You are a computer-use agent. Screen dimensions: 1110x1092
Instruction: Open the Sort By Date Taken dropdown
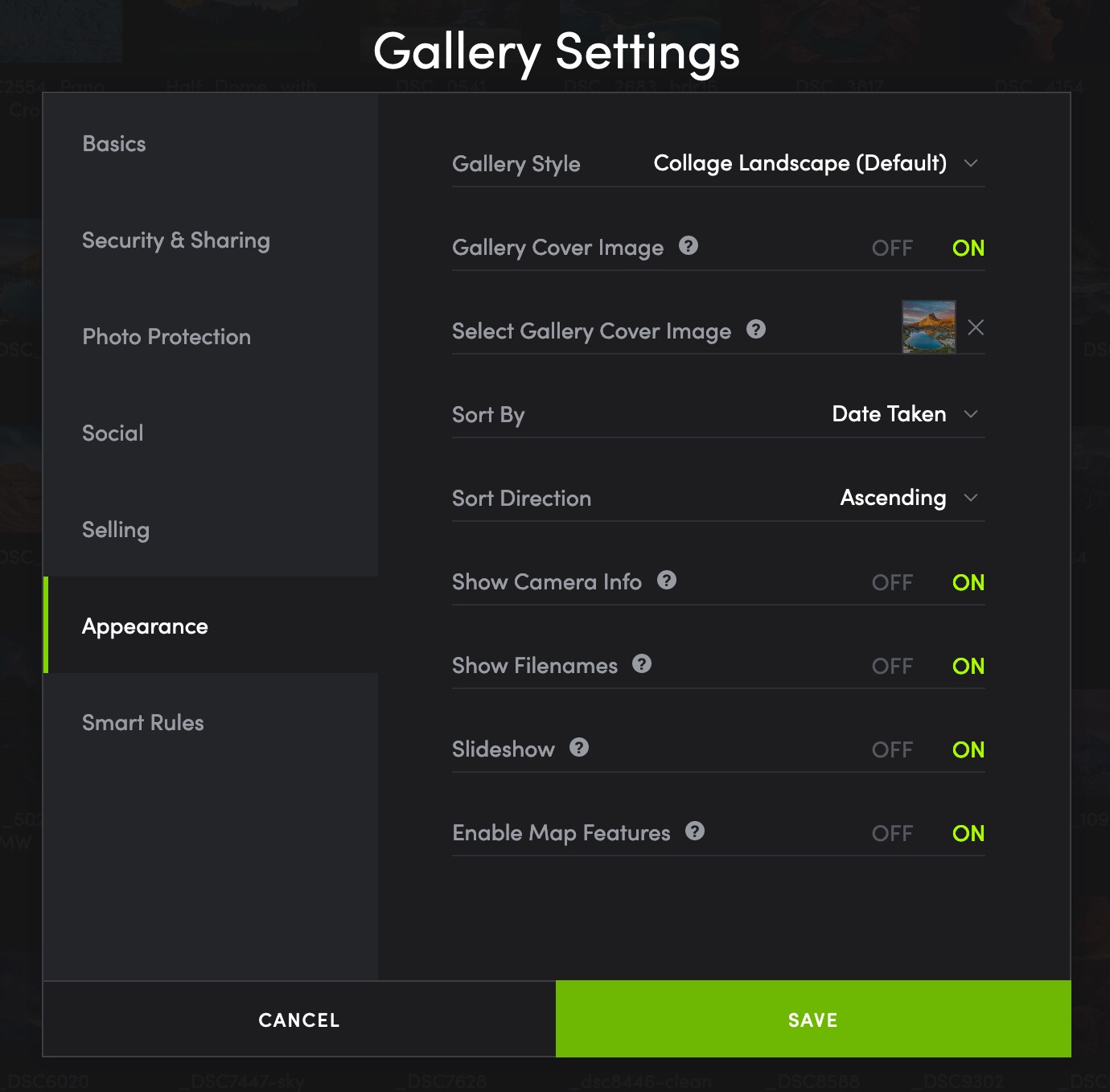coord(905,414)
